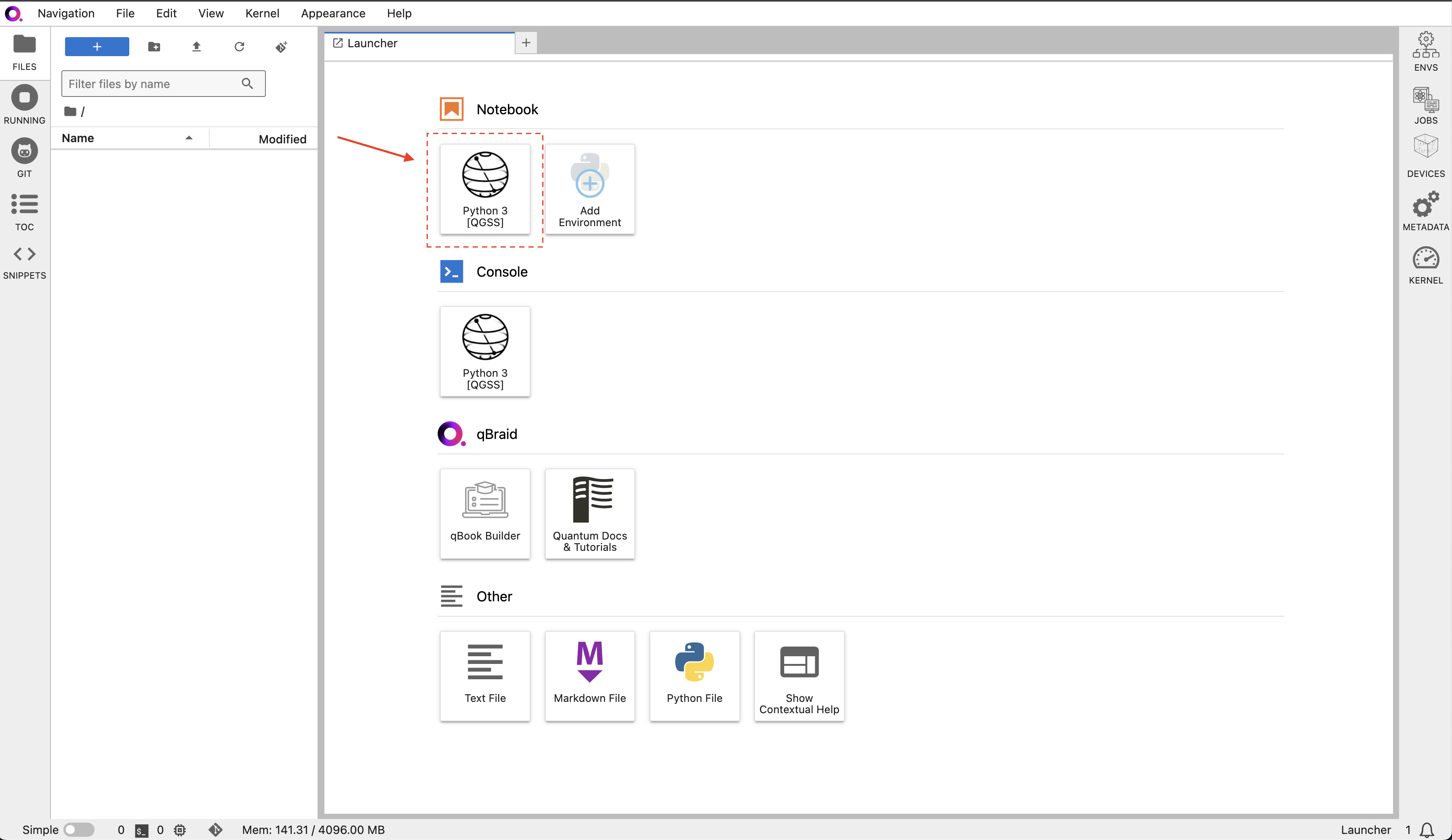Open the TOC table of contents panel
1452x840 pixels.
[24, 212]
